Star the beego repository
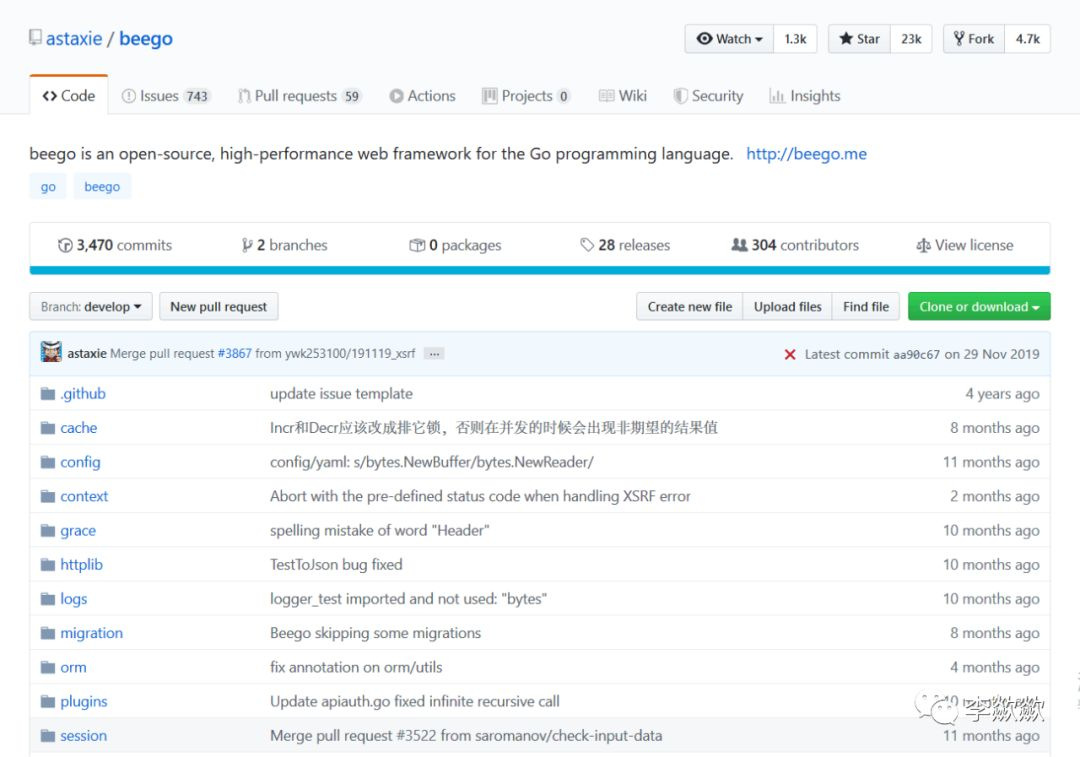The image size is (1080, 757). coord(860,39)
